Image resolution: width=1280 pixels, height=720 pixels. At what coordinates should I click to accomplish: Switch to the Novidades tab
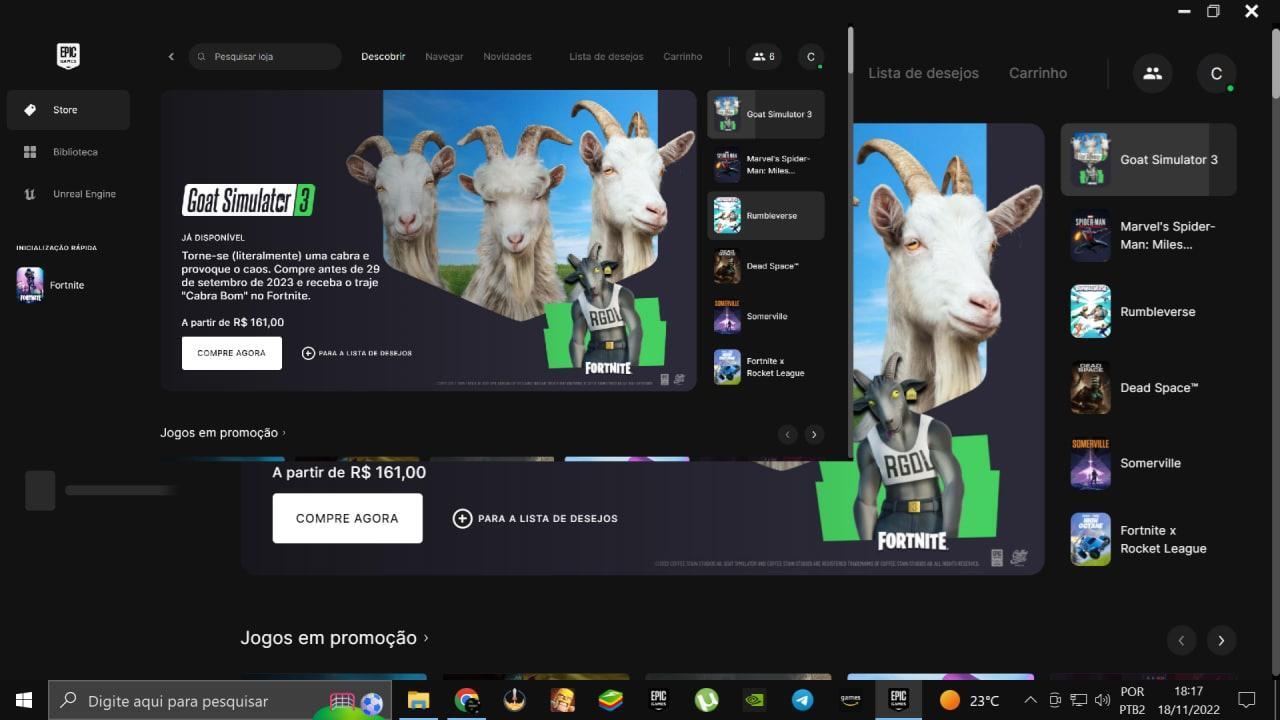click(507, 57)
